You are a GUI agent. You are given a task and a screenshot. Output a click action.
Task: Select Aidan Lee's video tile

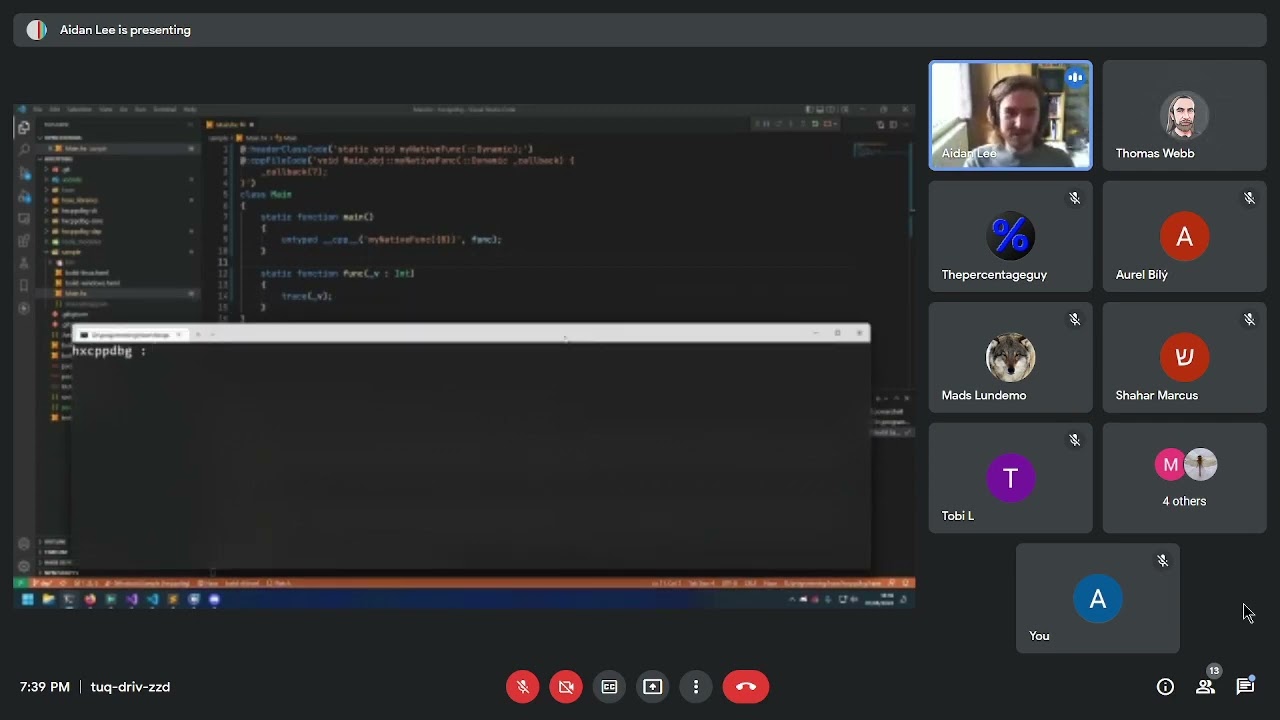tap(1010, 115)
